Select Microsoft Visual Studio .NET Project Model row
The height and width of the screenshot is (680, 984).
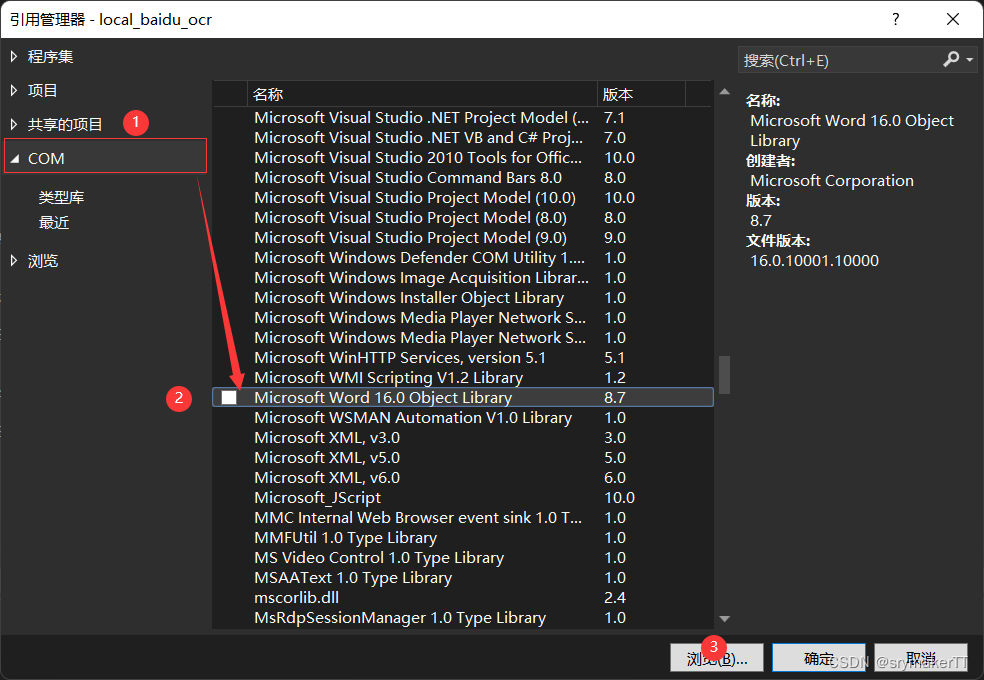[463, 118]
